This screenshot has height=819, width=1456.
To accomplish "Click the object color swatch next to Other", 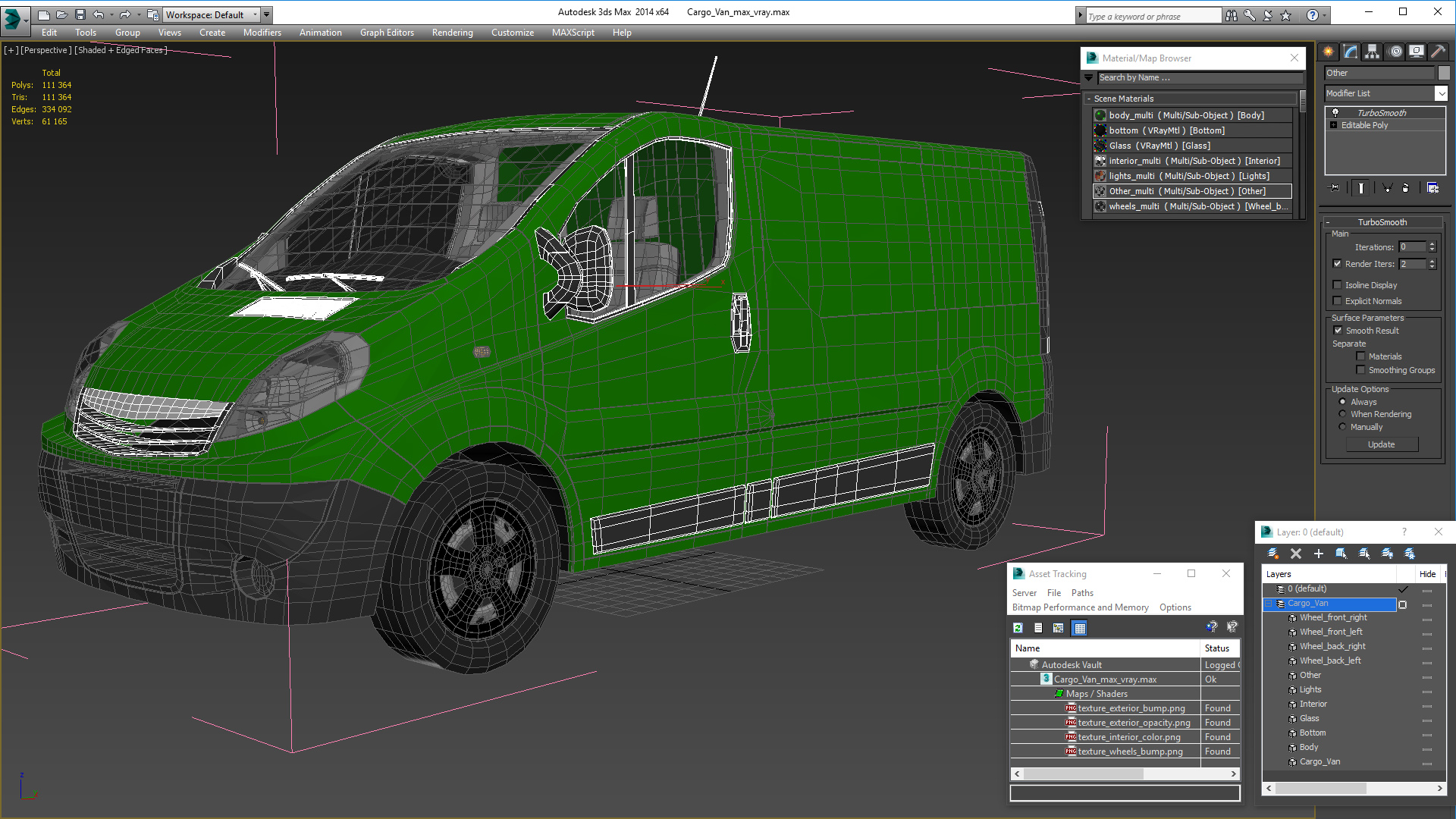I will [x=1444, y=73].
